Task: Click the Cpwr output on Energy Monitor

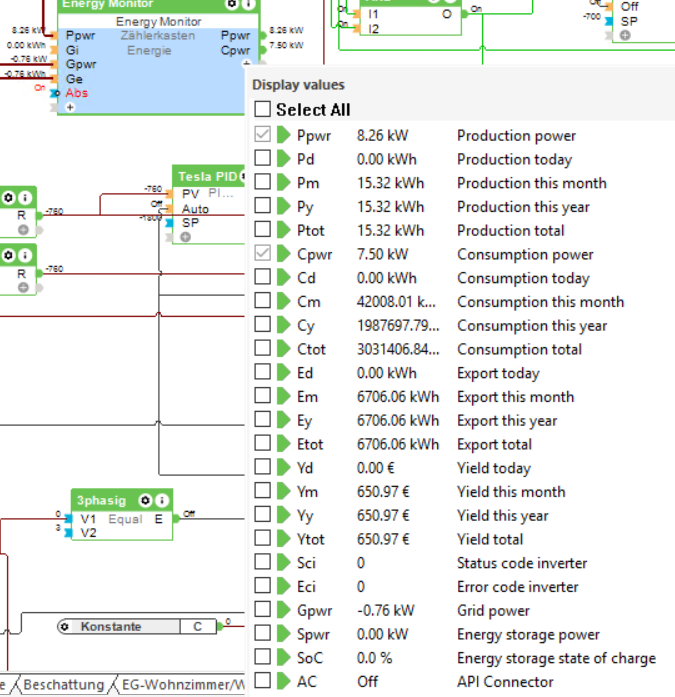Action: (x=235, y=50)
